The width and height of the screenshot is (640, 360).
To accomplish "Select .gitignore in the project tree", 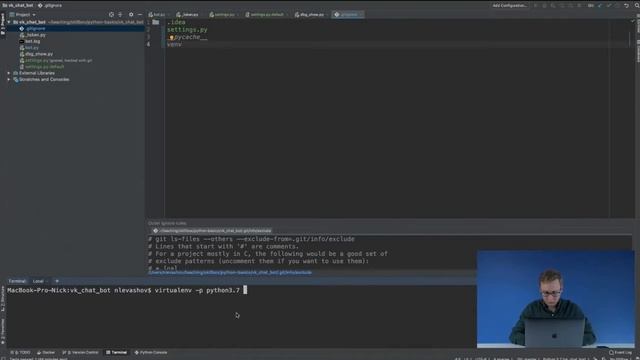I will (x=32, y=29).
